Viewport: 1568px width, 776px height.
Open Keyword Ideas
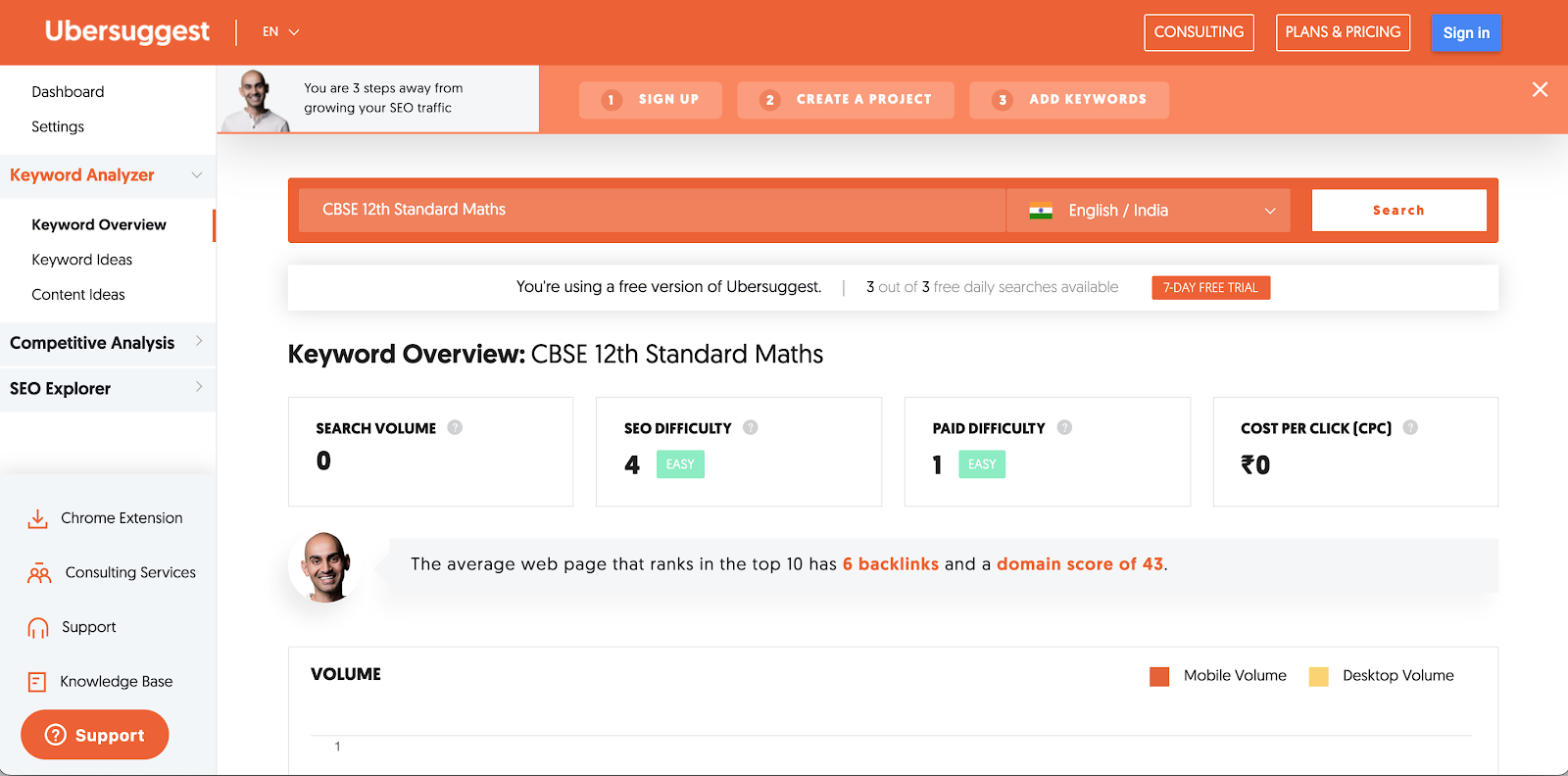point(81,260)
